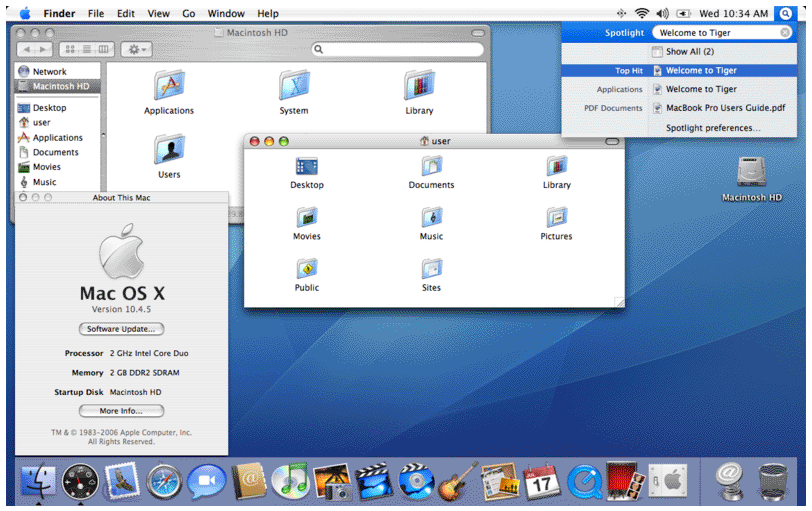Open Finder from the Dock

click(x=38, y=481)
